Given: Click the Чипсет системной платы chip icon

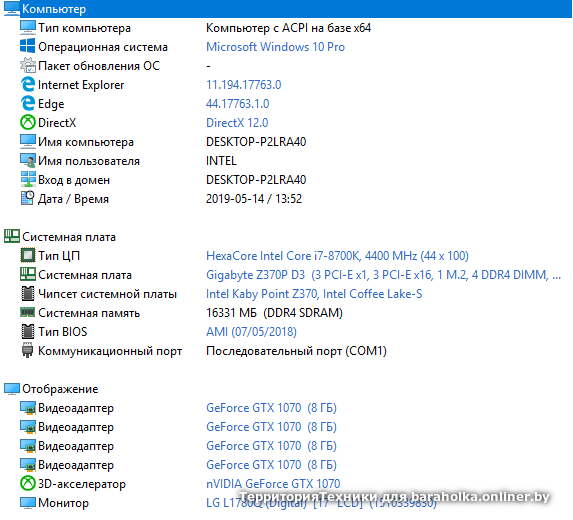Looking at the screenshot, I should click(28, 293).
